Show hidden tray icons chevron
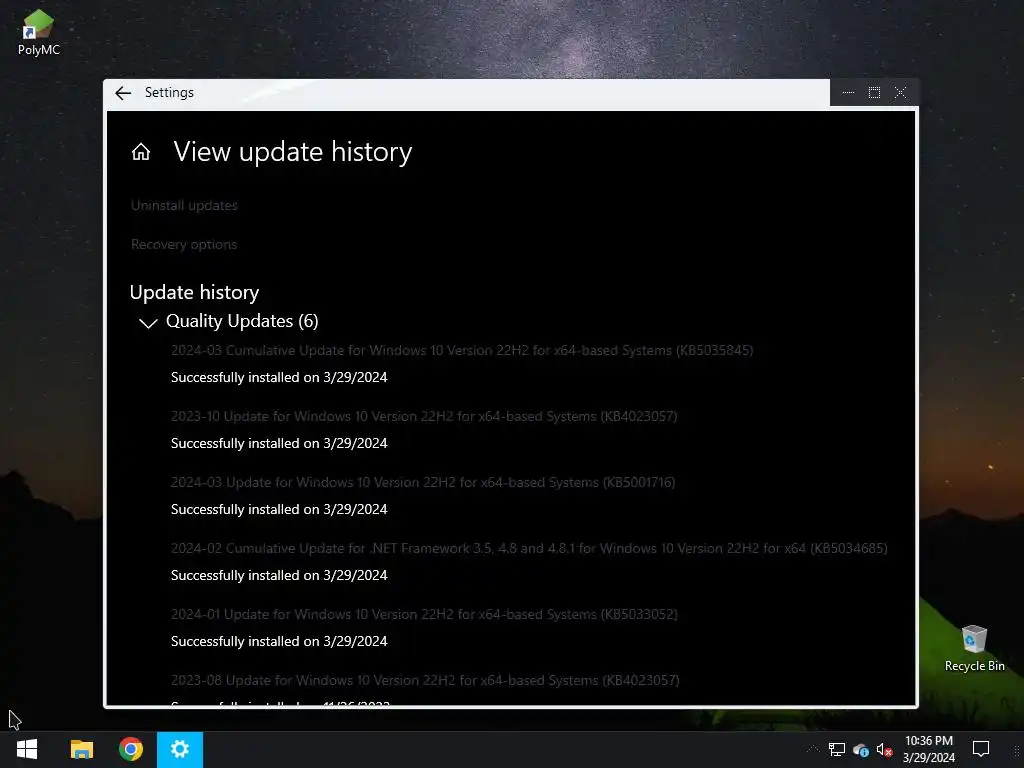Image resolution: width=1024 pixels, height=768 pixels. pos(813,749)
